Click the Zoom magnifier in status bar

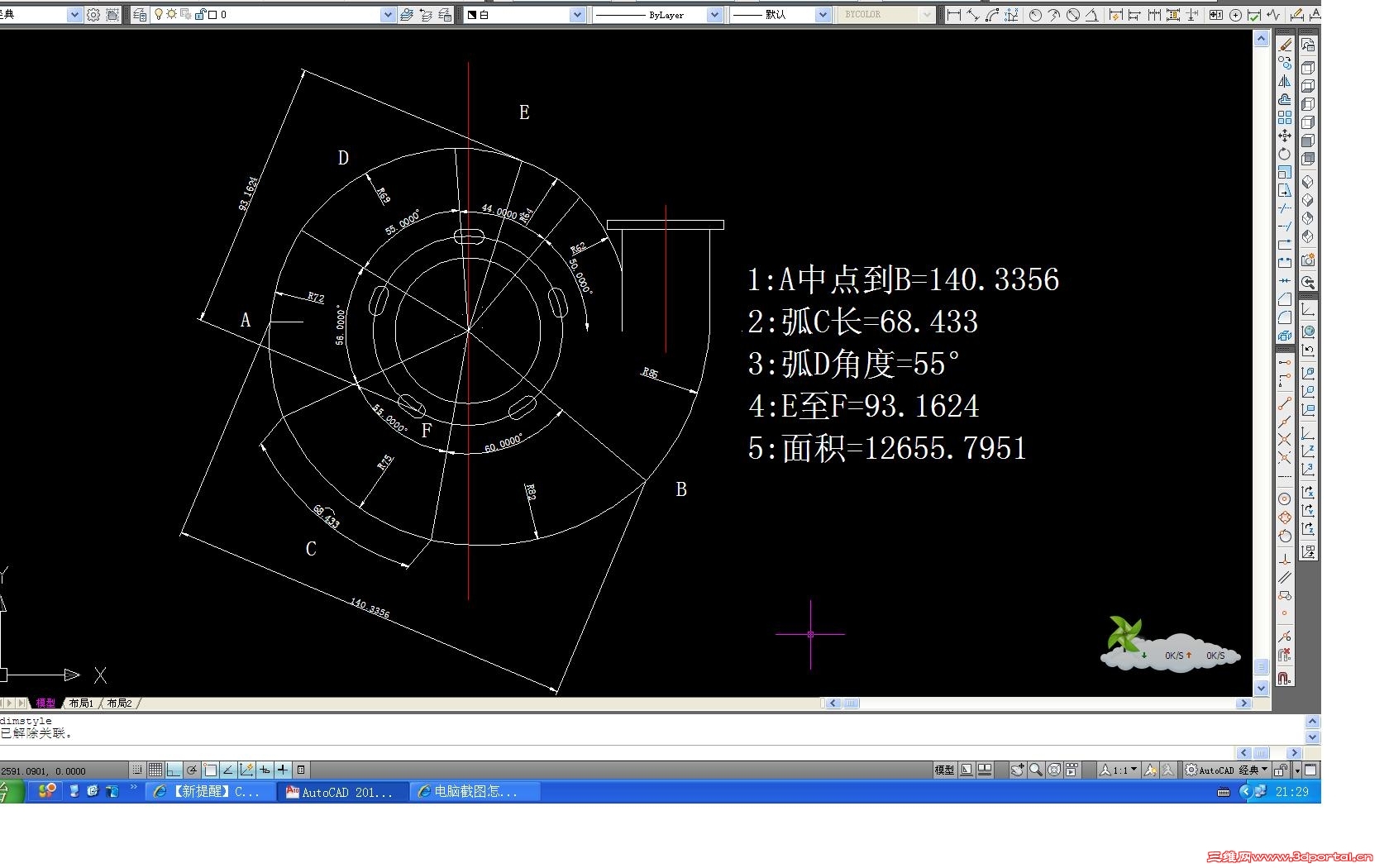1036,770
